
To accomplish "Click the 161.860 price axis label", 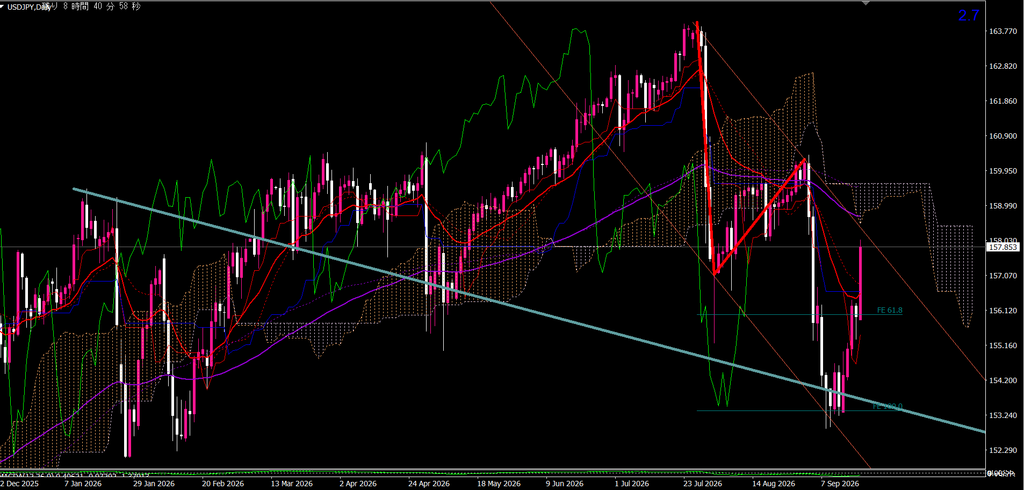I will point(1004,101).
